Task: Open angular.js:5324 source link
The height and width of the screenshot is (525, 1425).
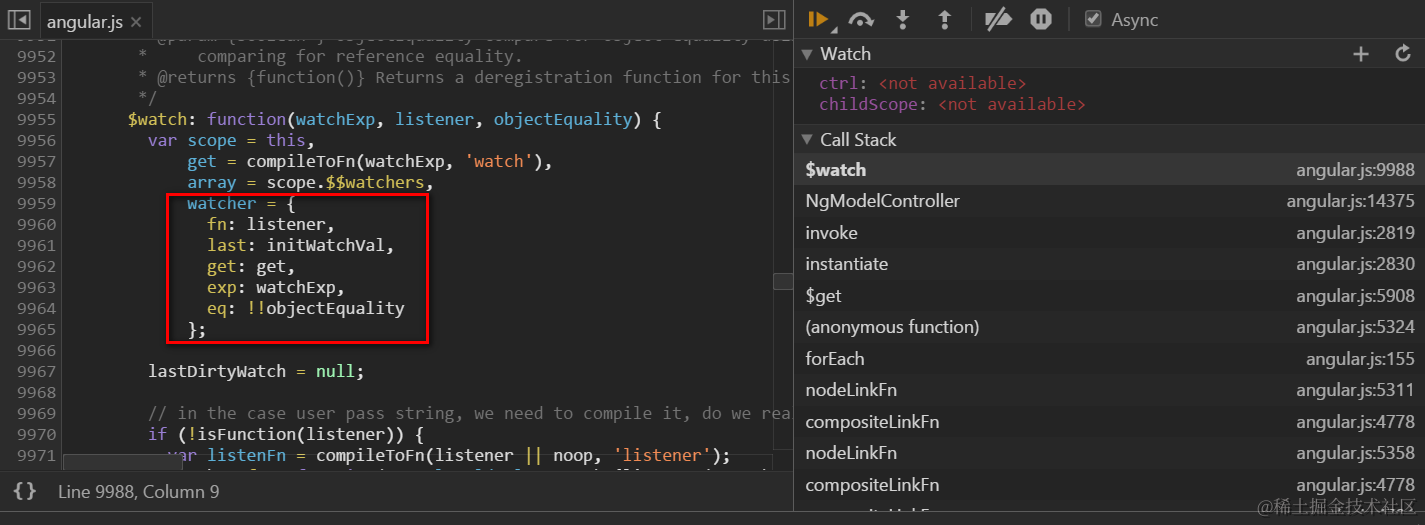Action: click(1355, 327)
